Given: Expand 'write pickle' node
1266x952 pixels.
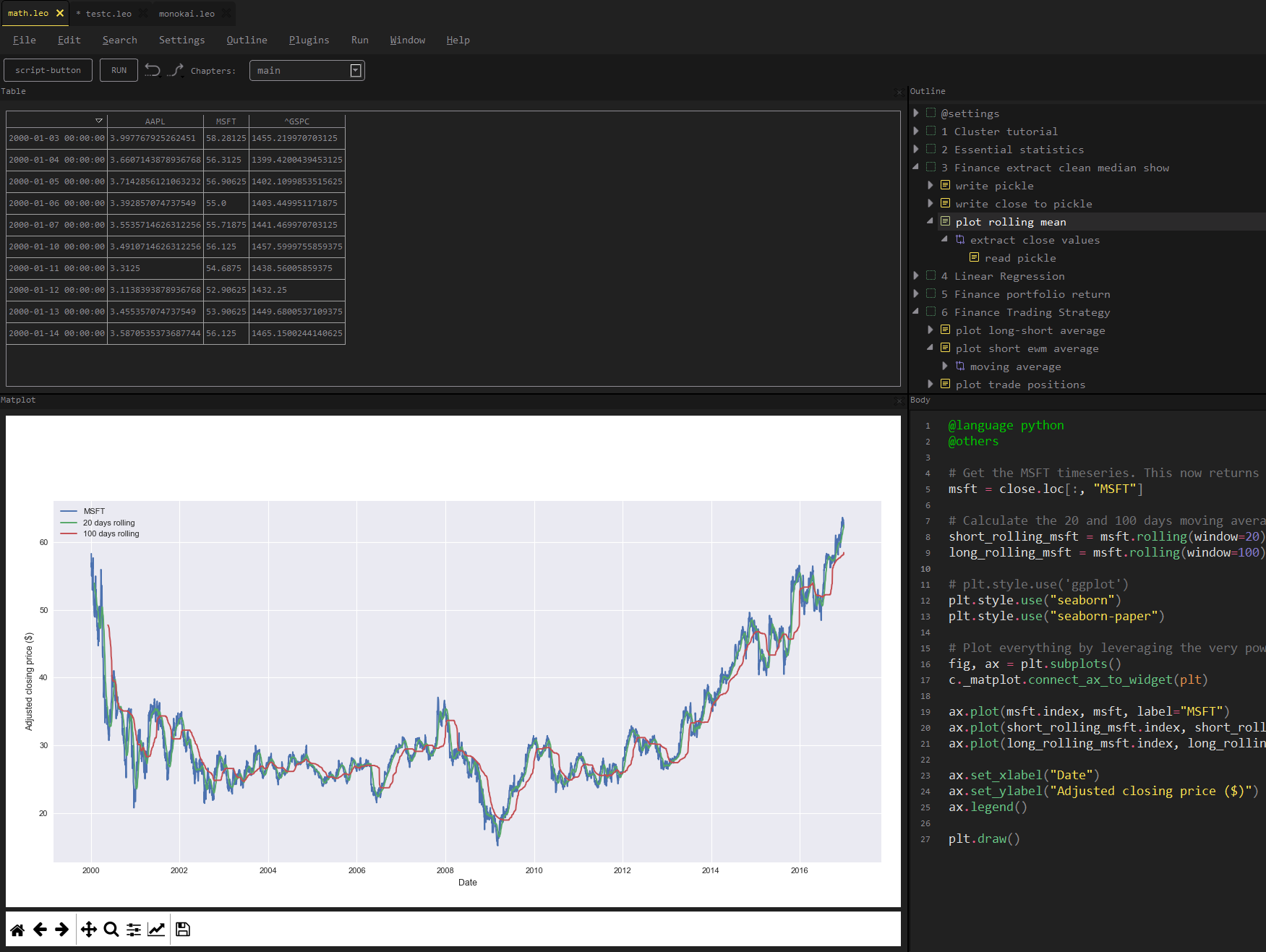Looking at the screenshot, I should 931,185.
